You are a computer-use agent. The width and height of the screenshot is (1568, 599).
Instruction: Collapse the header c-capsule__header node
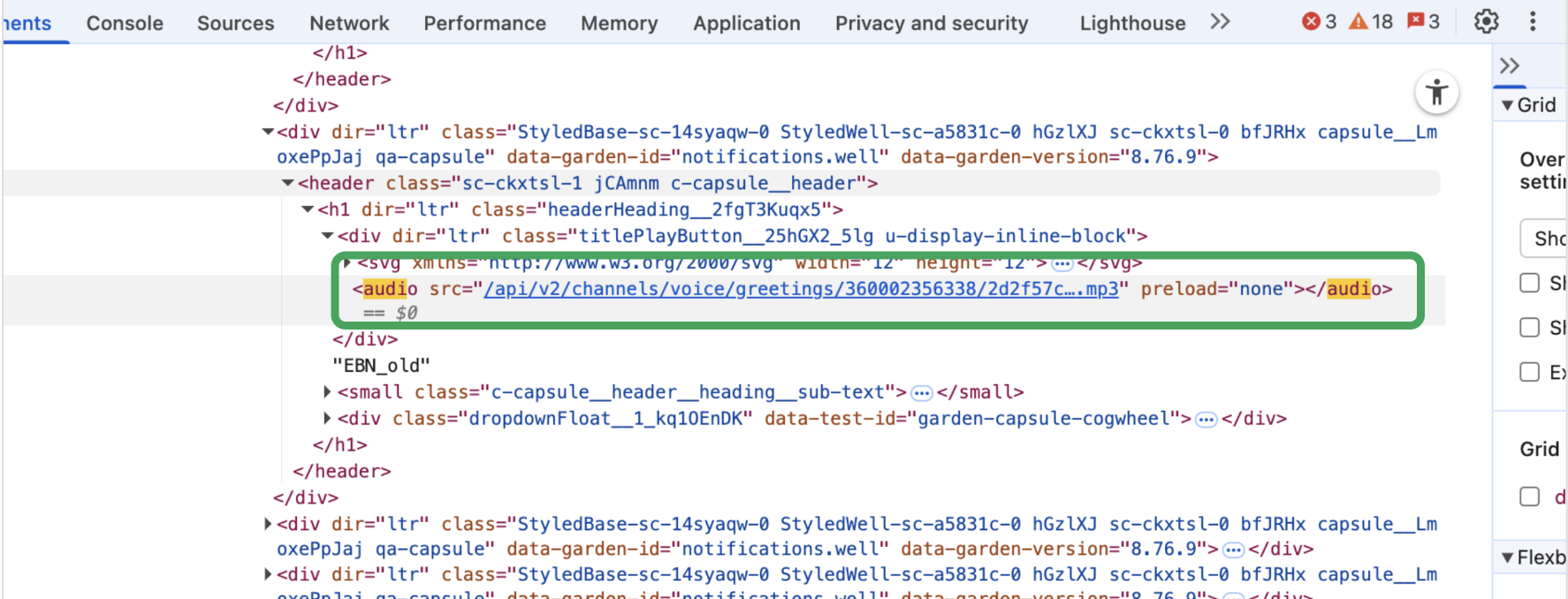tap(287, 183)
